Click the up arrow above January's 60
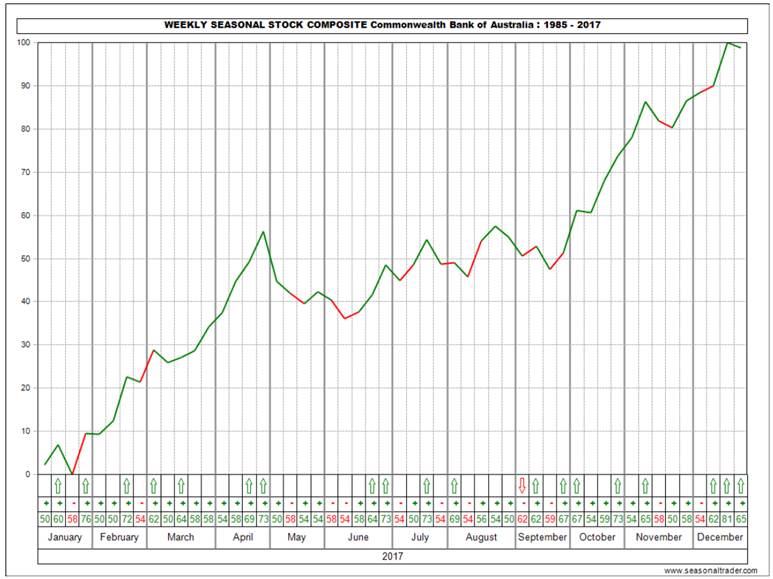This screenshot has width=773, height=579. coord(58,486)
